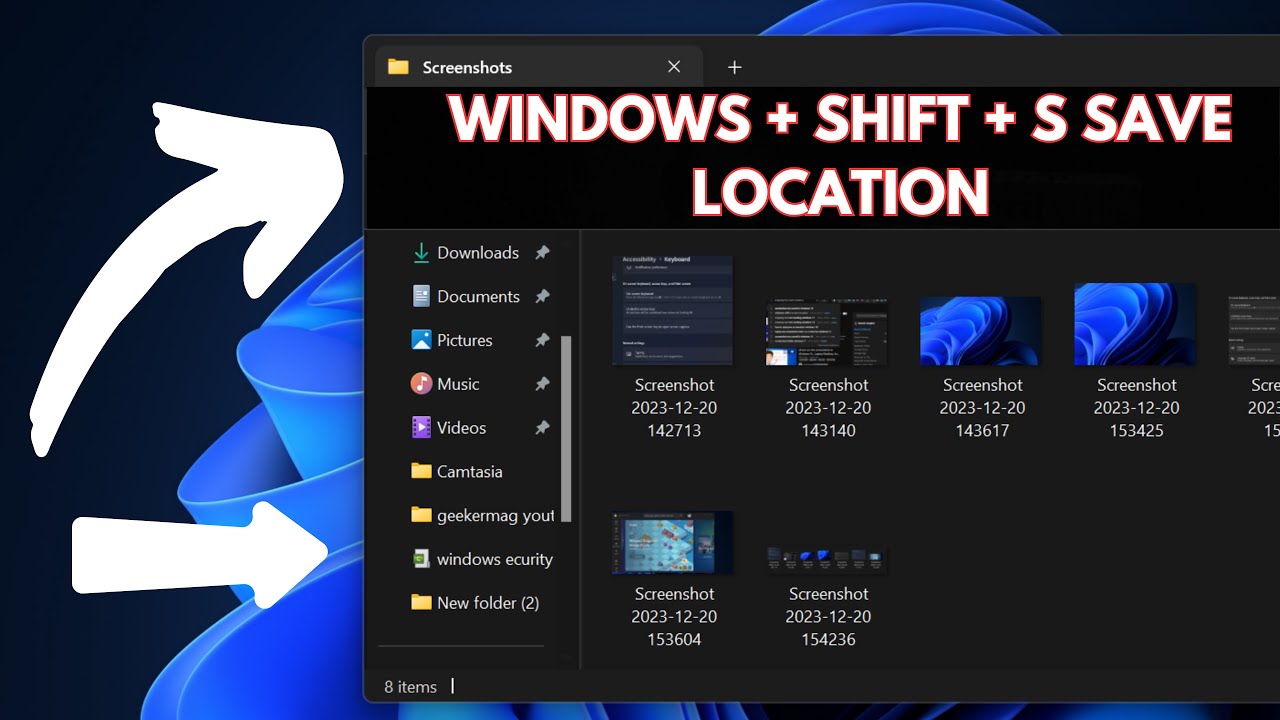The image size is (1280, 720).
Task: Click file name Screenshot 2023-12-20 154236
Action: tap(828, 617)
